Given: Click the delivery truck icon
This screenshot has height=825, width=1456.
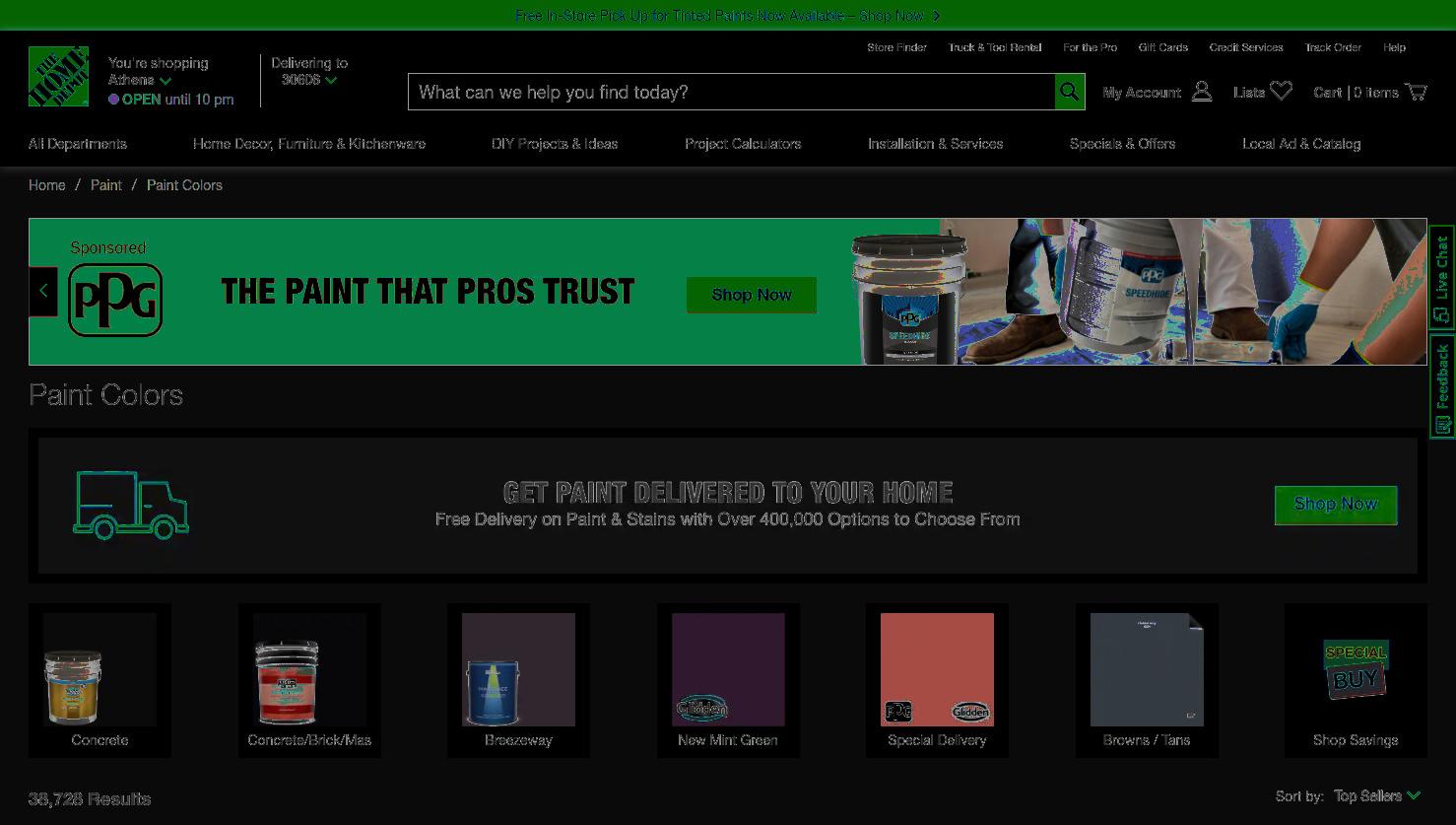Looking at the screenshot, I should pyautogui.click(x=130, y=505).
